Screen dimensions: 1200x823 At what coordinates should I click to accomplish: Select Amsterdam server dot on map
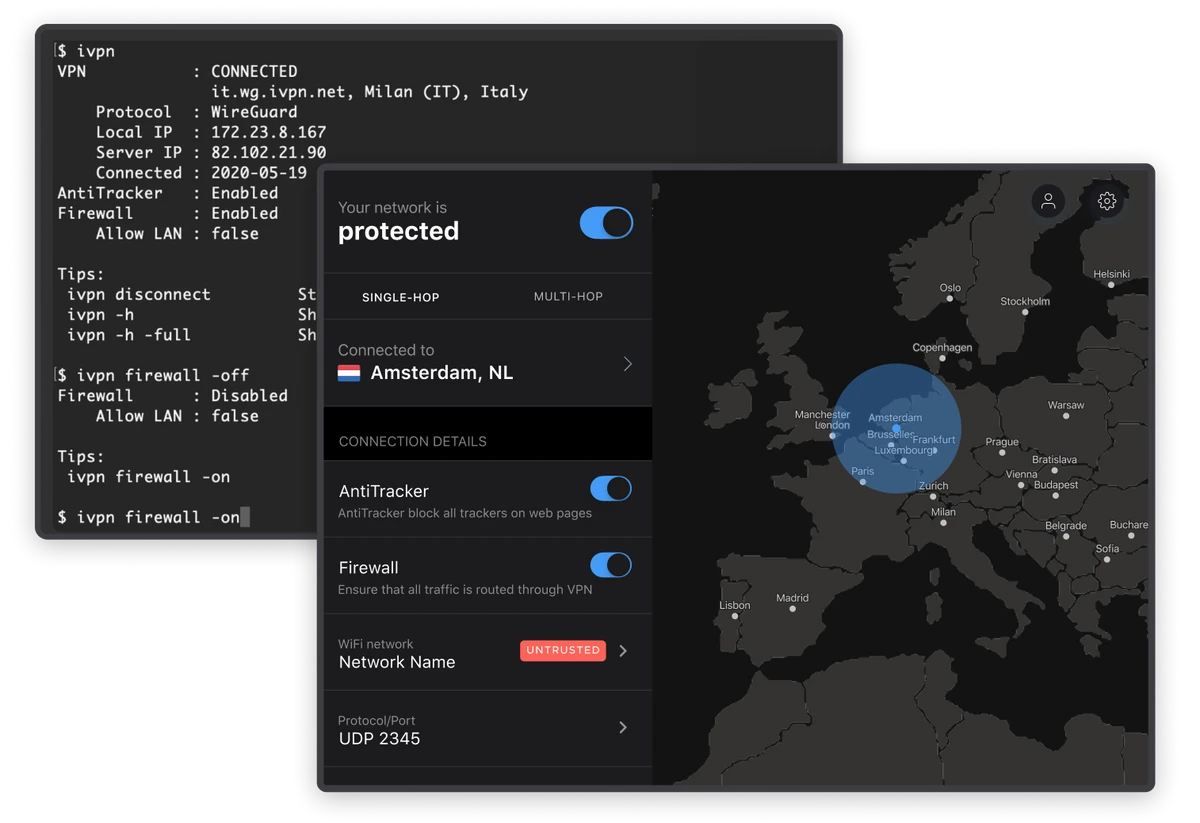(x=896, y=428)
